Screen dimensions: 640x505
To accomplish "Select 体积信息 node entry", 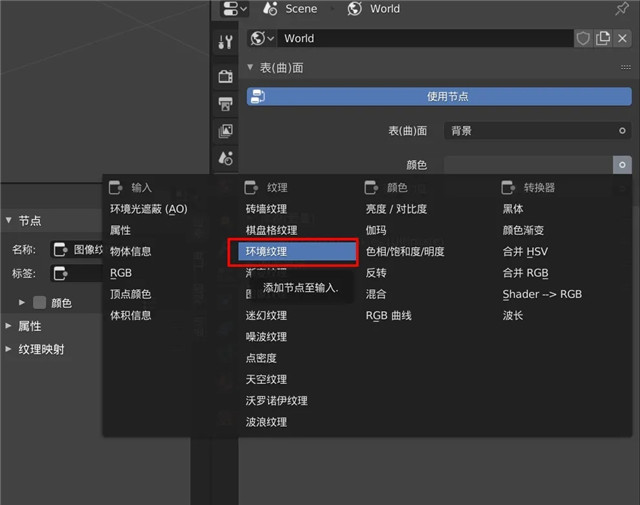I will tap(131, 315).
